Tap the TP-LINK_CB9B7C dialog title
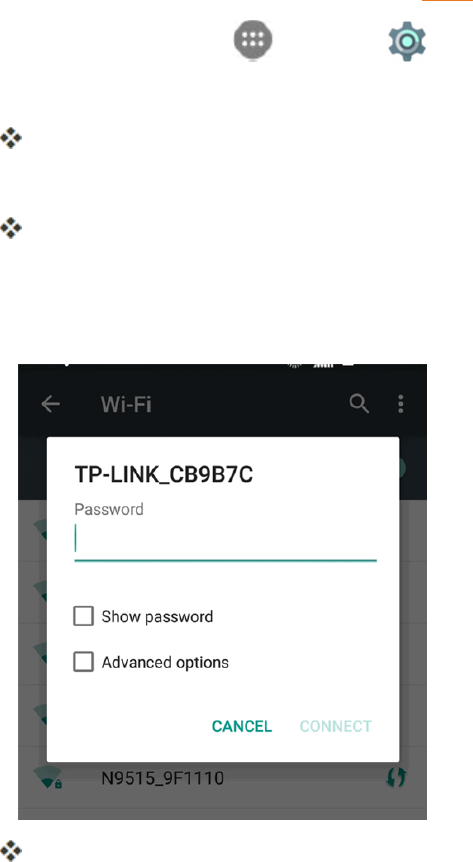 click(164, 475)
